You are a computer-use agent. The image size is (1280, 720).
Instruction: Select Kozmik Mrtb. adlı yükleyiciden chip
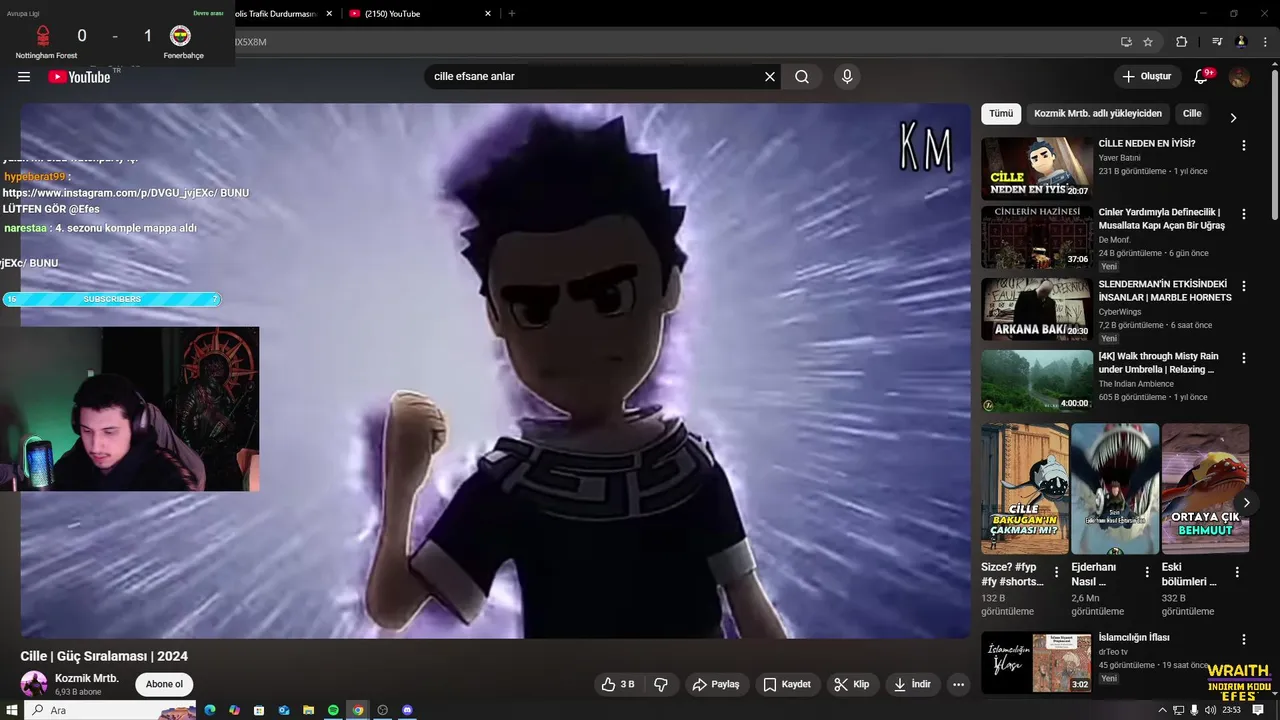pos(1098,114)
